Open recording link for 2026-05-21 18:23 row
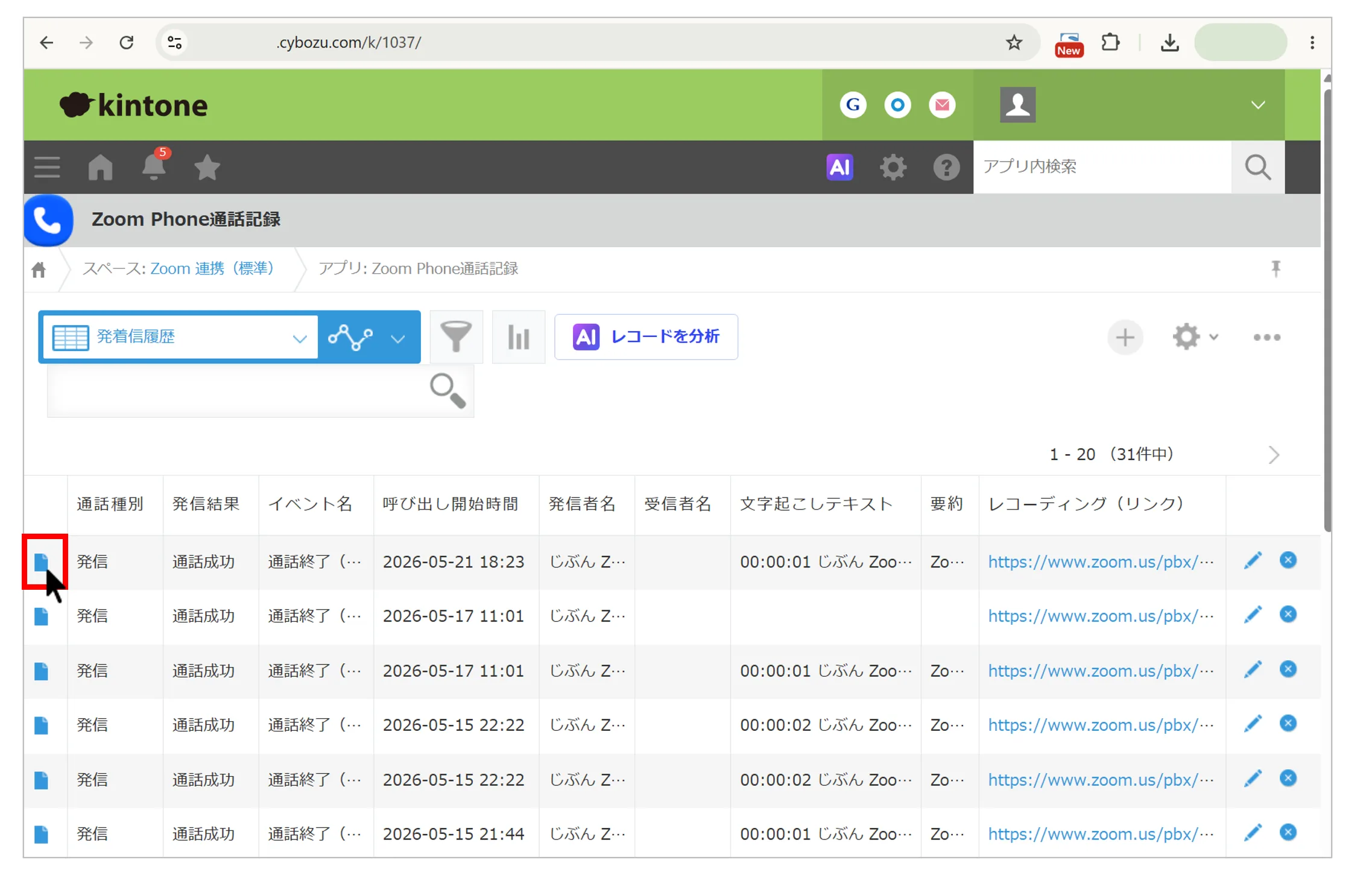This screenshot has width=1372, height=878. pyautogui.click(x=1101, y=562)
